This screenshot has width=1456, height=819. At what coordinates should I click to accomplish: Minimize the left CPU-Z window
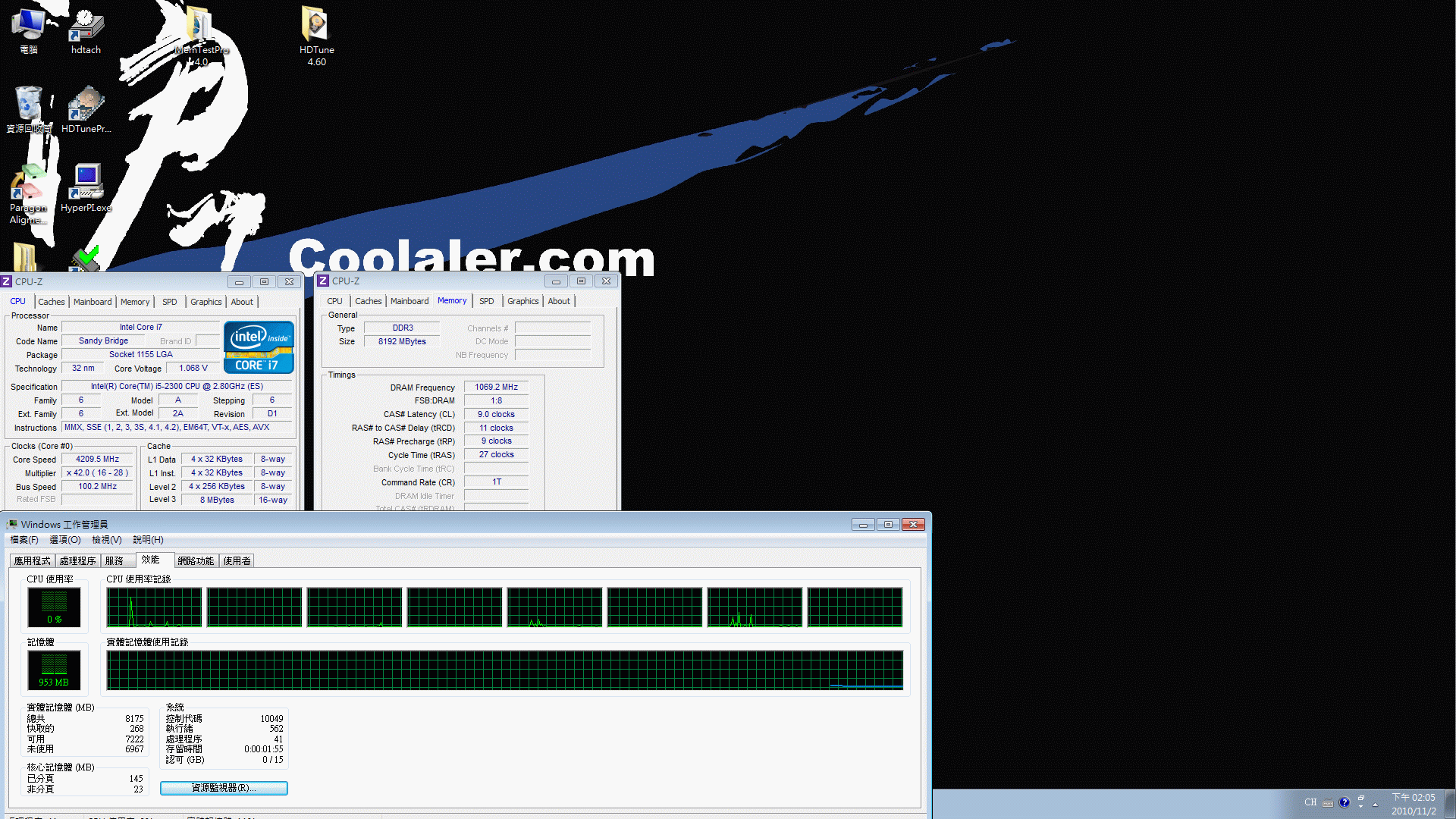pyautogui.click(x=239, y=281)
